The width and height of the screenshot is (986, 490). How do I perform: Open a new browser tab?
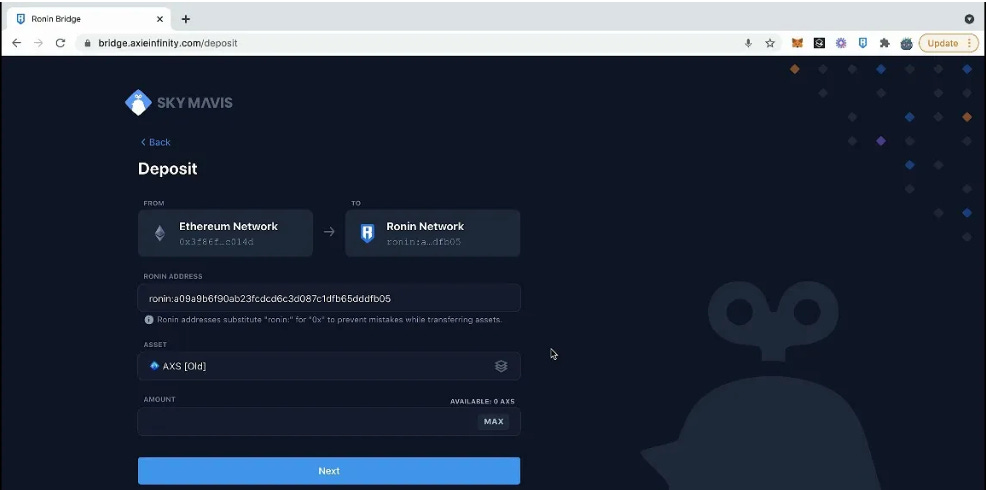(x=186, y=19)
